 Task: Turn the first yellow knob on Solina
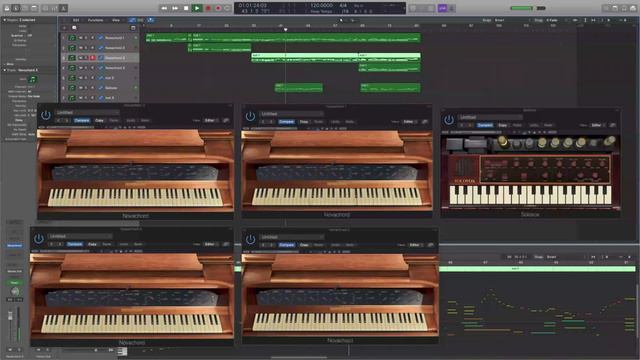click(x=503, y=142)
